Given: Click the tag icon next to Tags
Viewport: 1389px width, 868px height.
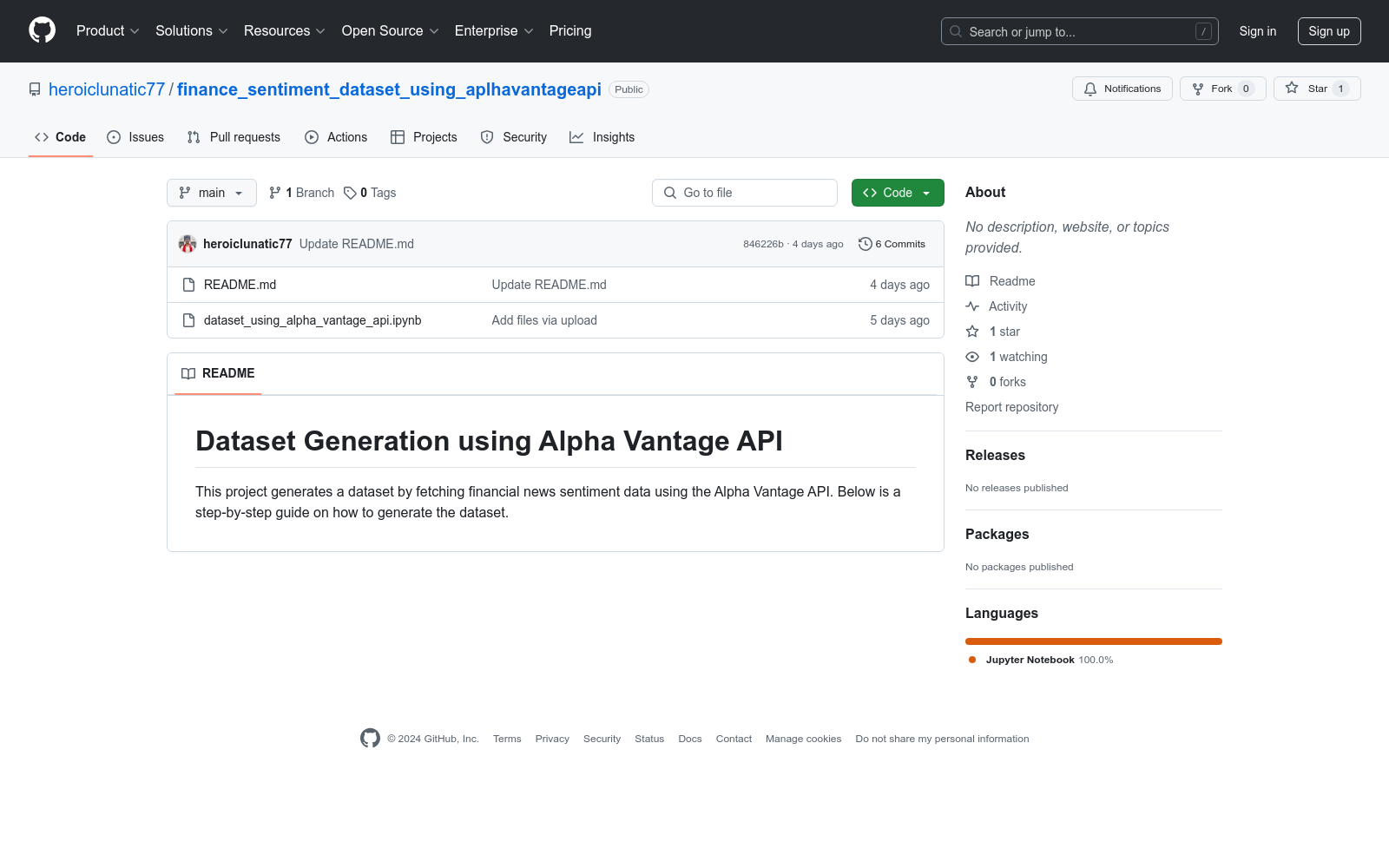Looking at the screenshot, I should 350,193.
